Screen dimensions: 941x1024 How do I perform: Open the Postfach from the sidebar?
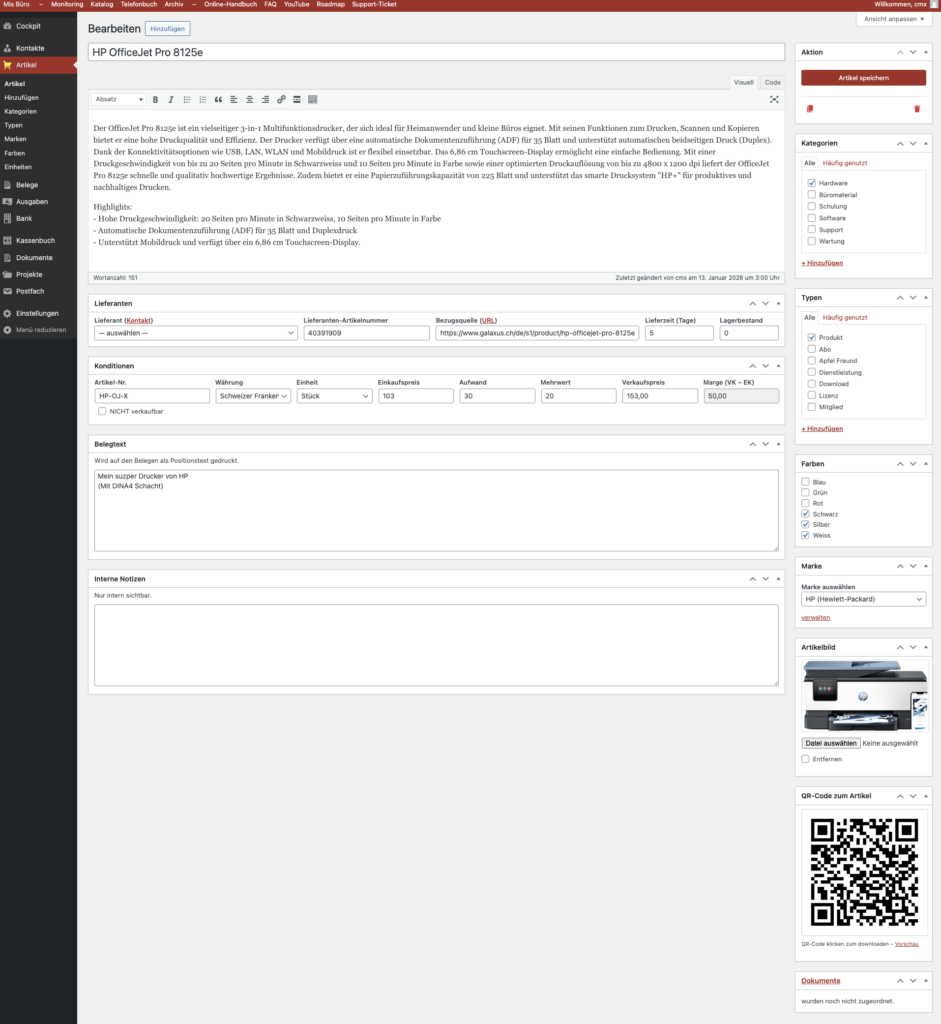[x=33, y=290]
